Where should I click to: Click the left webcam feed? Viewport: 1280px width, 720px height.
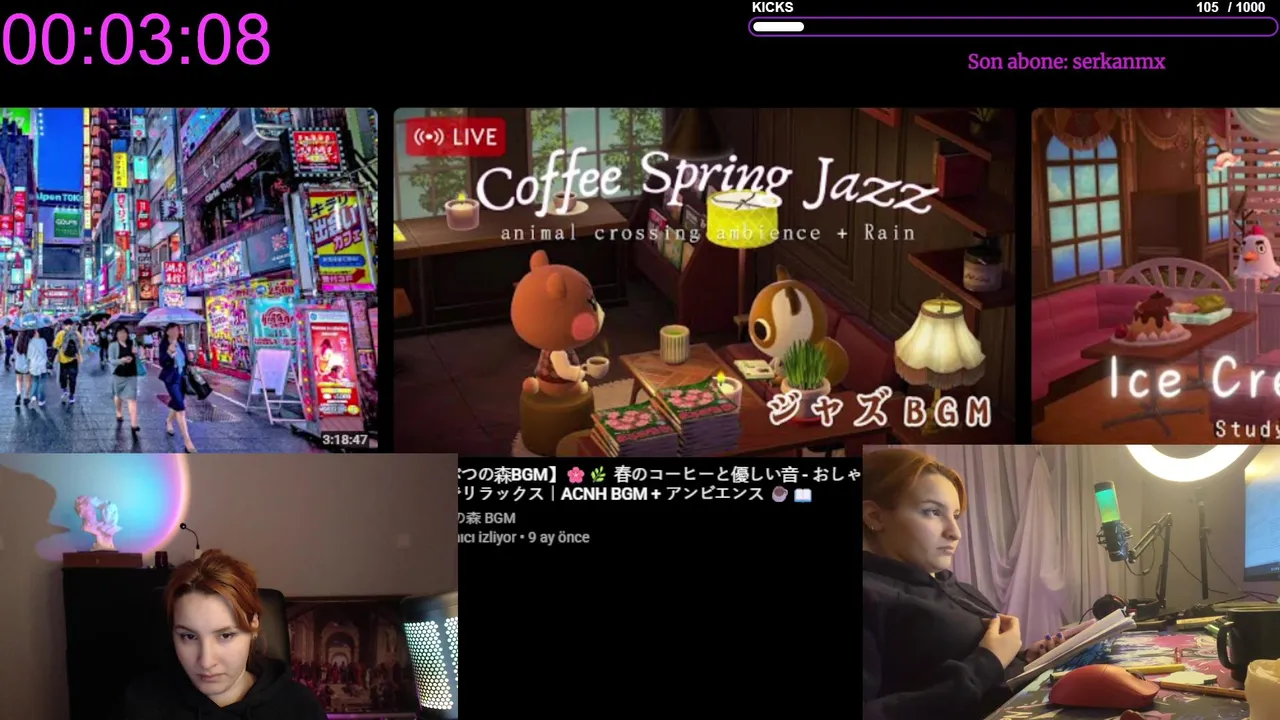point(229,587)
